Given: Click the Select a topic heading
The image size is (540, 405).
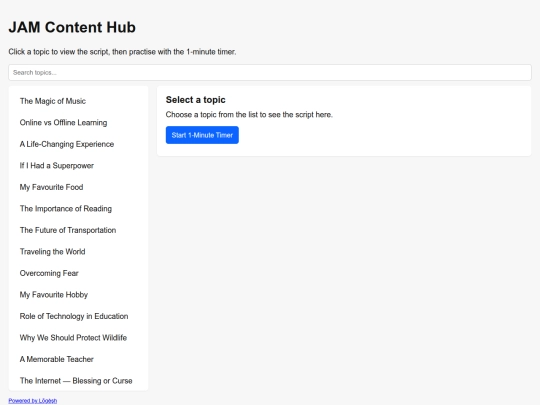Looking at the screenshot, I should [x=196, y=100].
